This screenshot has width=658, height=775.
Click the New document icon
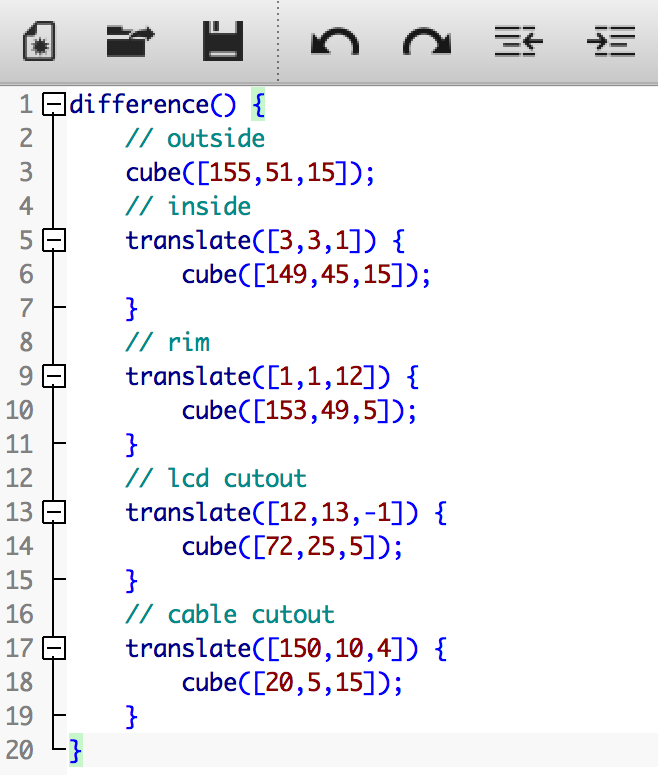(x=39, y=41)
